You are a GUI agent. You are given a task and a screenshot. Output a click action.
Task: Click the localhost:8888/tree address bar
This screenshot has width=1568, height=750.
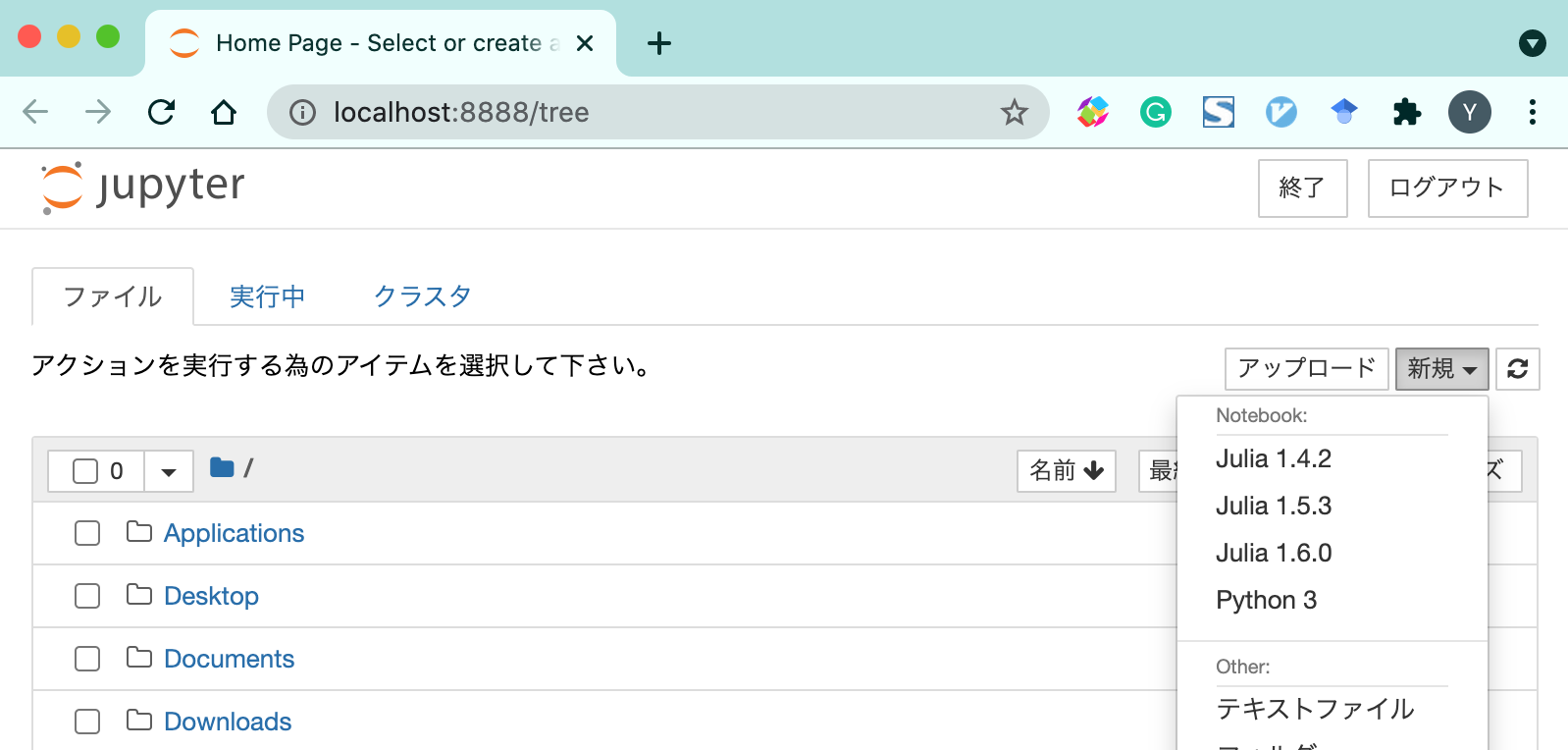coord(657,112)
